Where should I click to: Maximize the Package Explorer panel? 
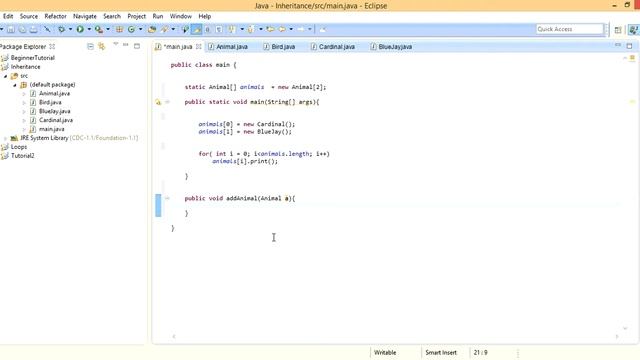coord(137,46)
